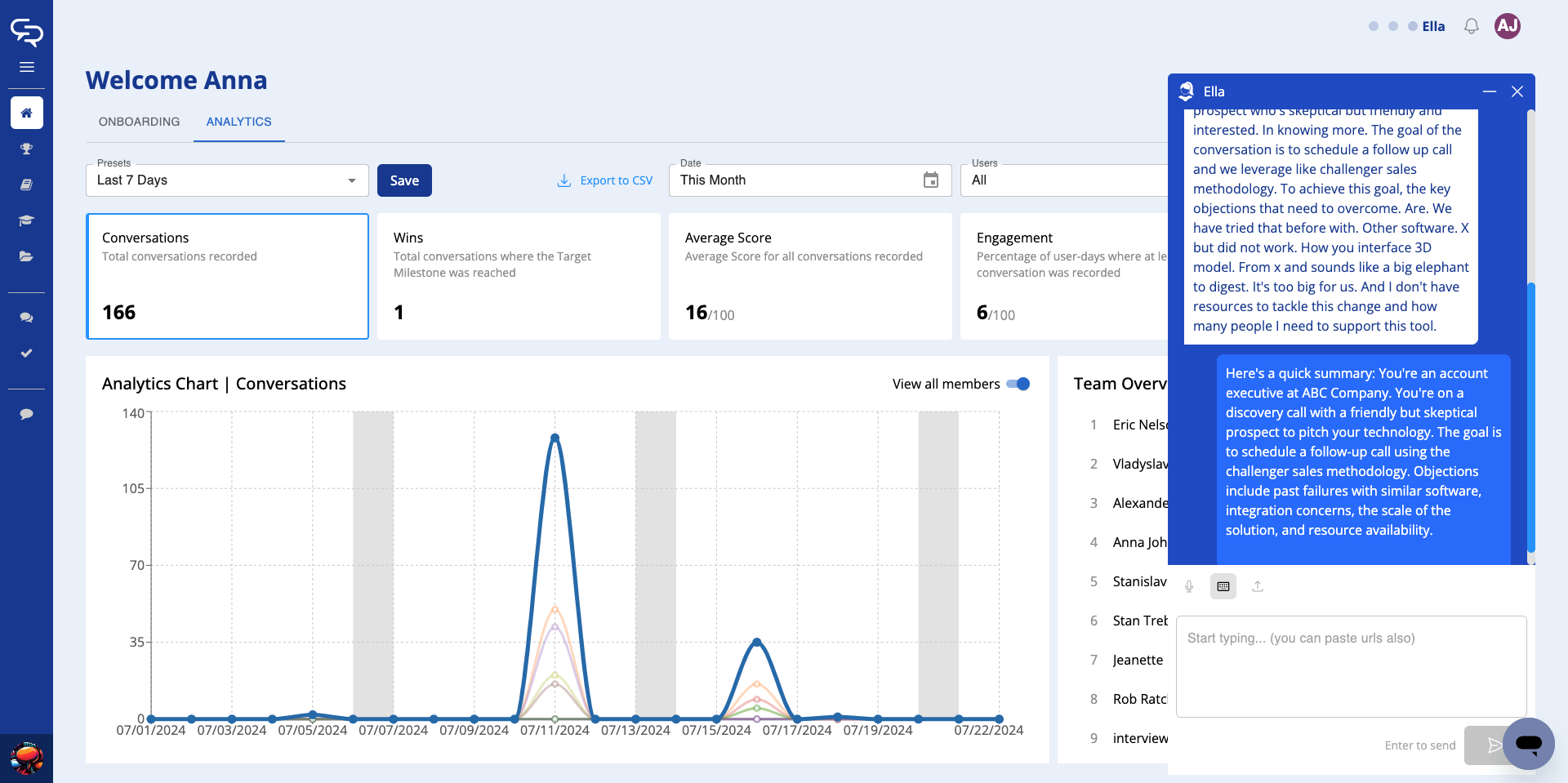Viewport: 1568px width, 783px height.
Task: Click the notification bell icon
Action: click(1471, 26)
